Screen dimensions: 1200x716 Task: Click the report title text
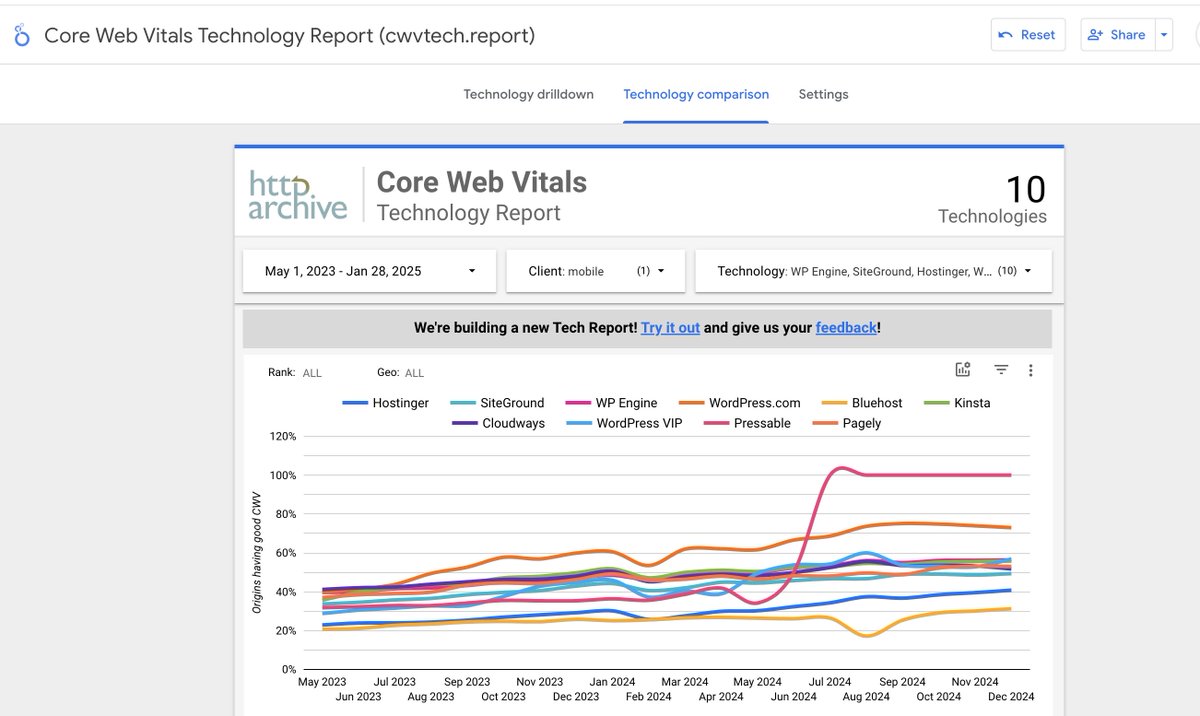pos(290,35)
